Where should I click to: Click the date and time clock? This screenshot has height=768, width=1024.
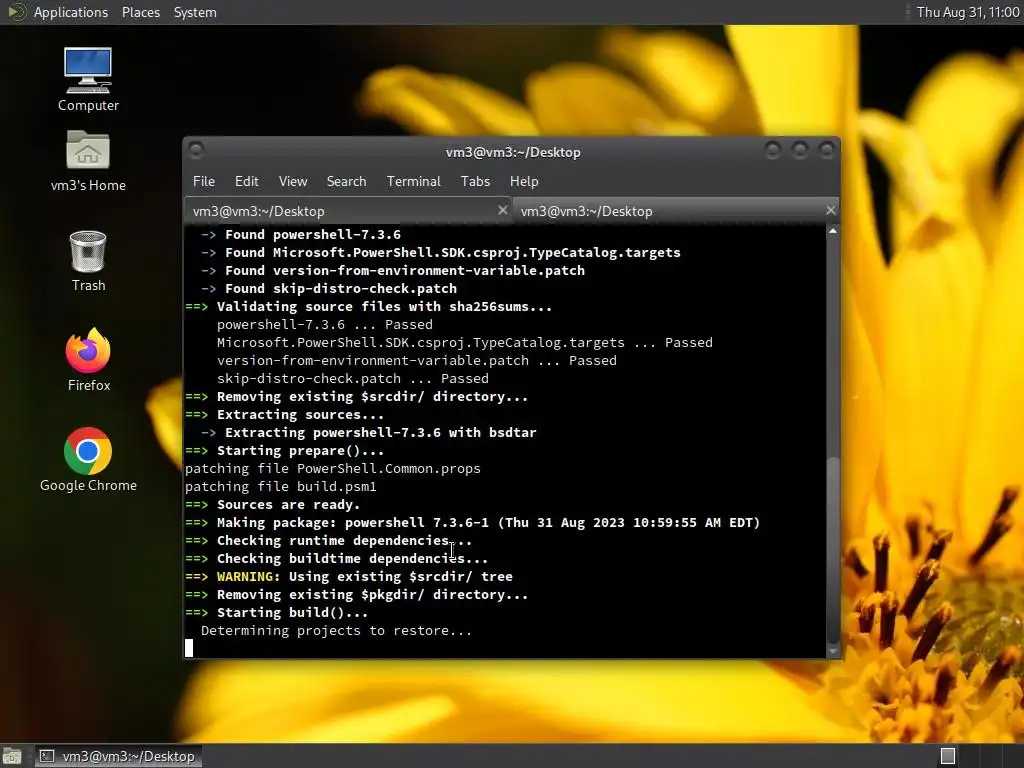968,12
